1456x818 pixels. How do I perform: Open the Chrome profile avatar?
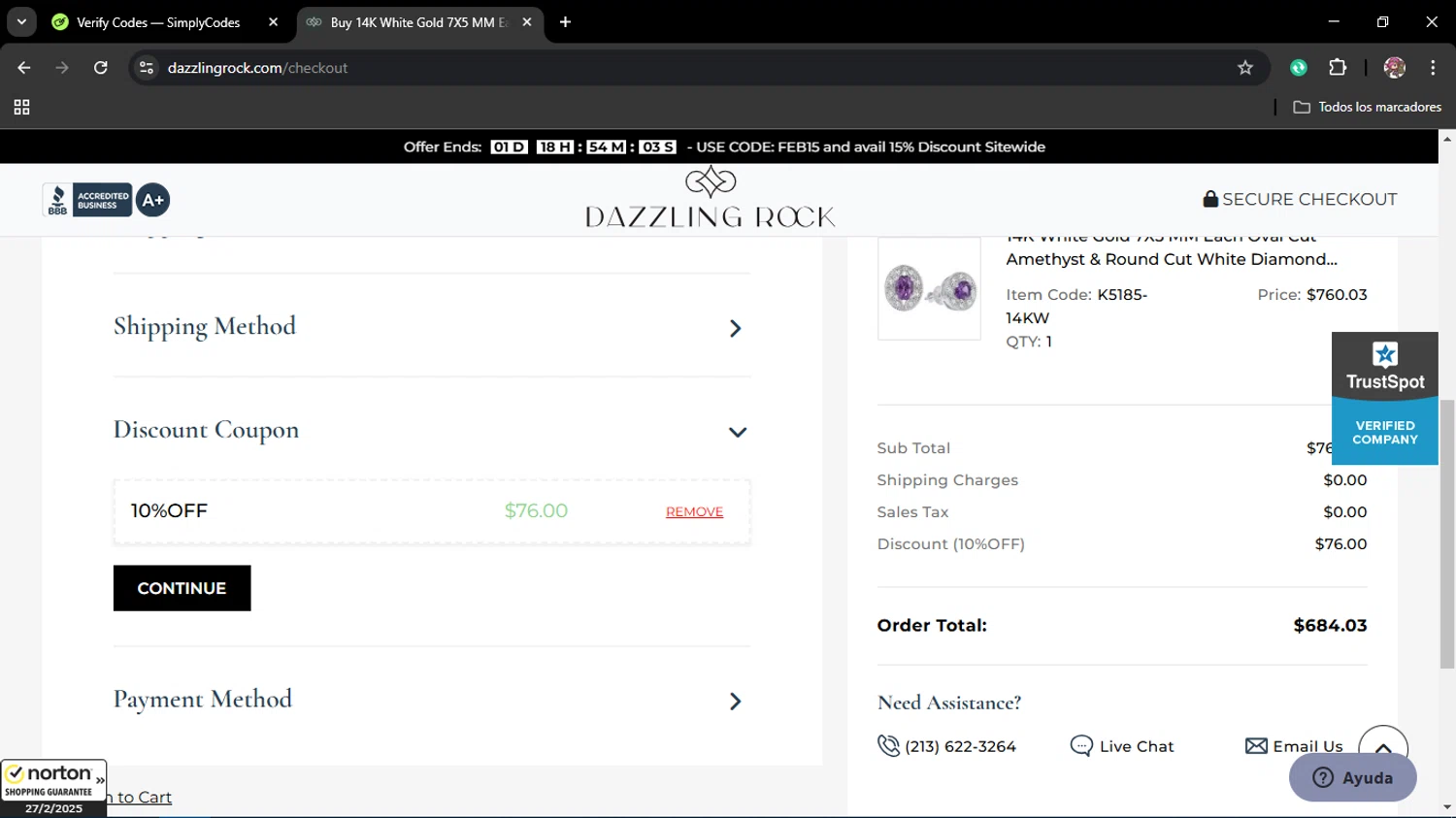pos(1395,68)
